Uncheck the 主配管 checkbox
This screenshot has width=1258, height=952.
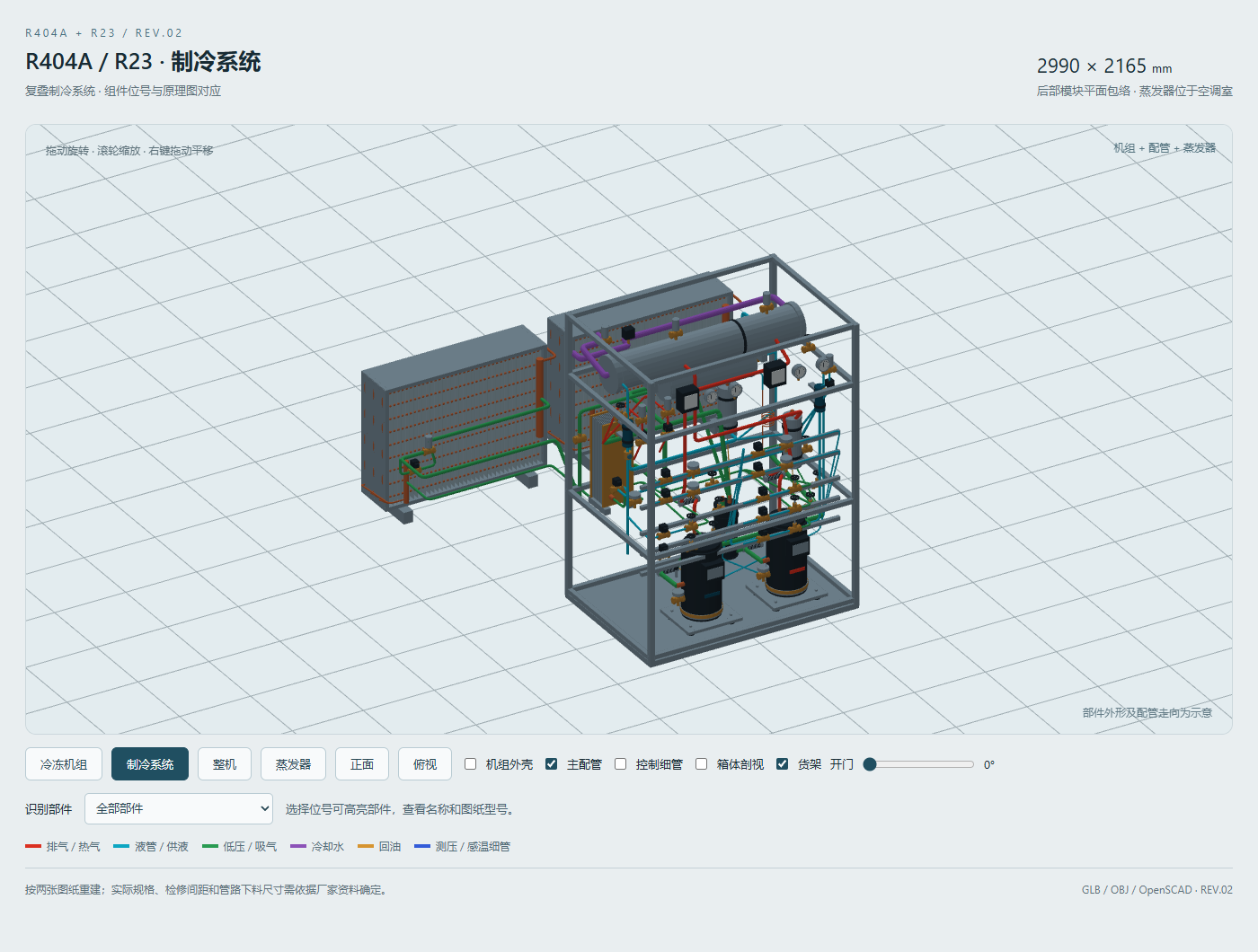coord(551,764)
